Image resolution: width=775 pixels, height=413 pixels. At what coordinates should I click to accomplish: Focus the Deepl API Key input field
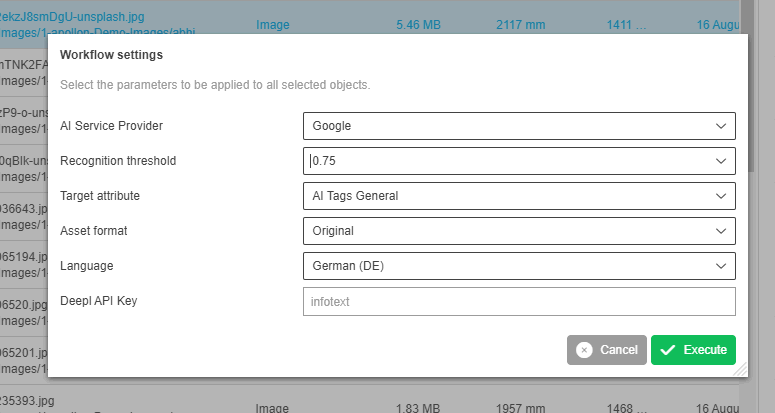[x=518, y=301]
